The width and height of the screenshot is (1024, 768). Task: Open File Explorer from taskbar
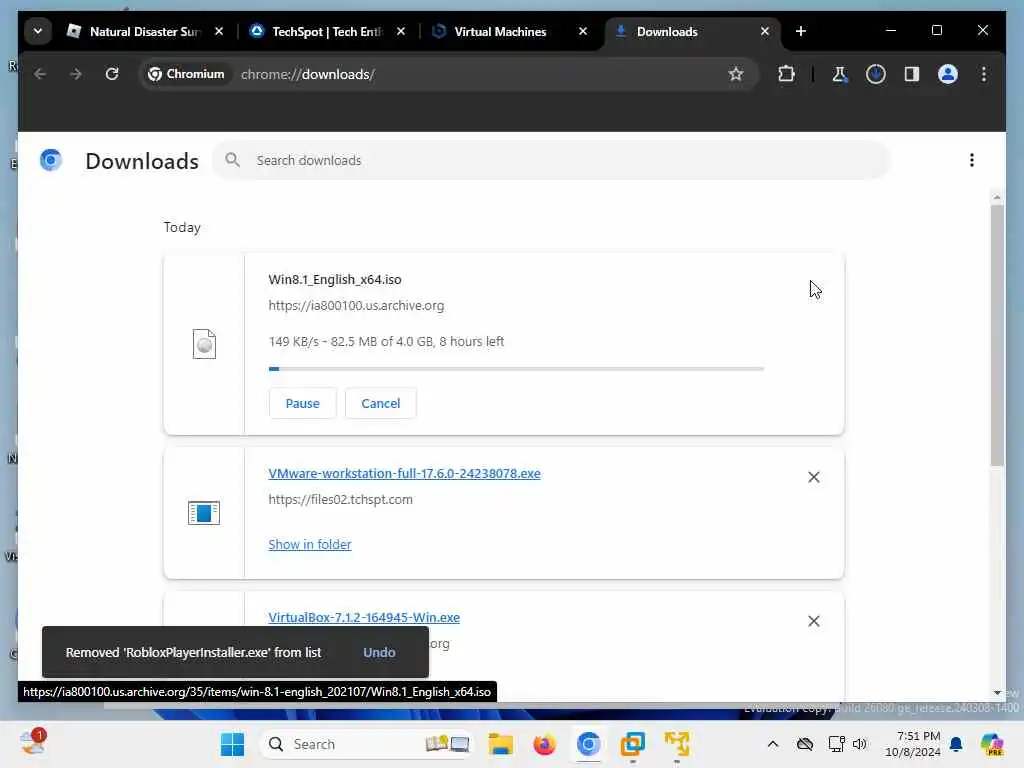[501, 744]
